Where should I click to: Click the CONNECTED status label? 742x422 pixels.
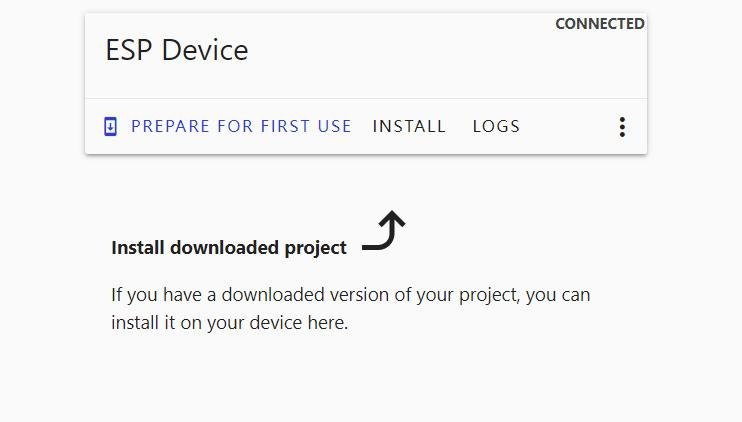point(600,24)
